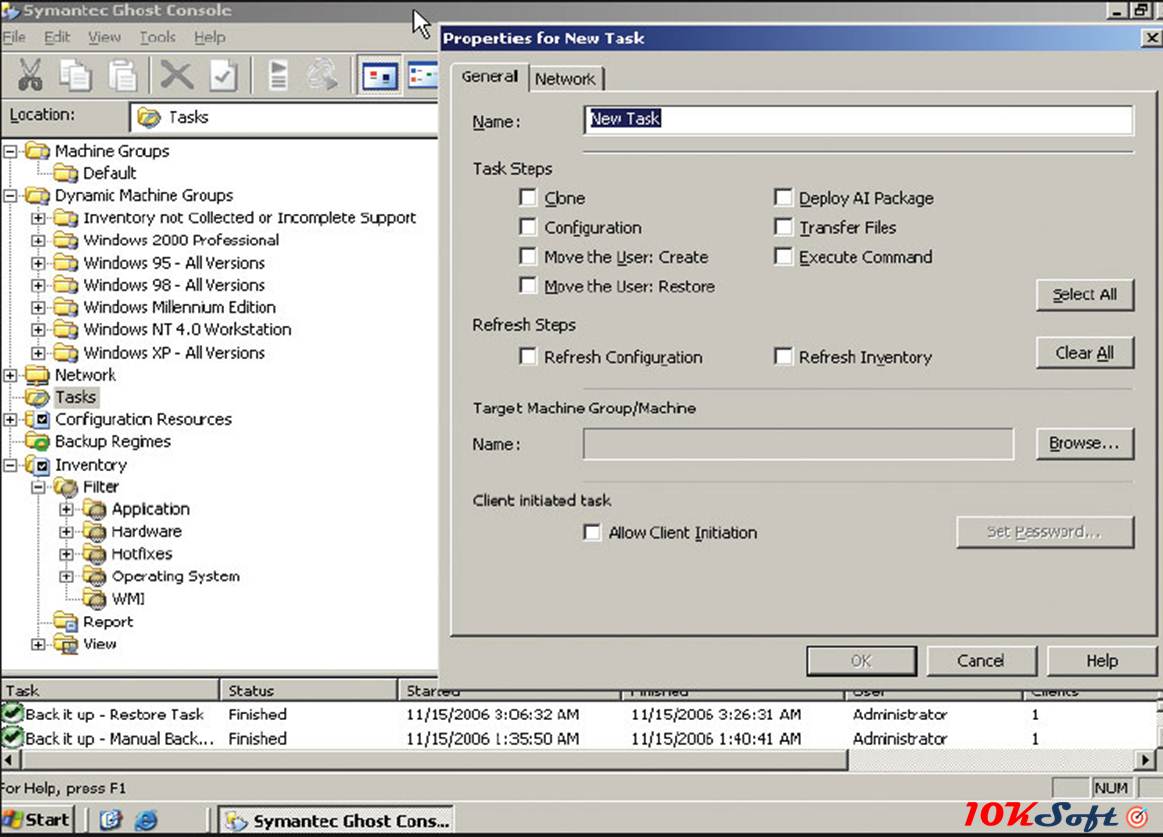Check the Configuration task step
This screenshot has height=837, width=1163.
527,226
